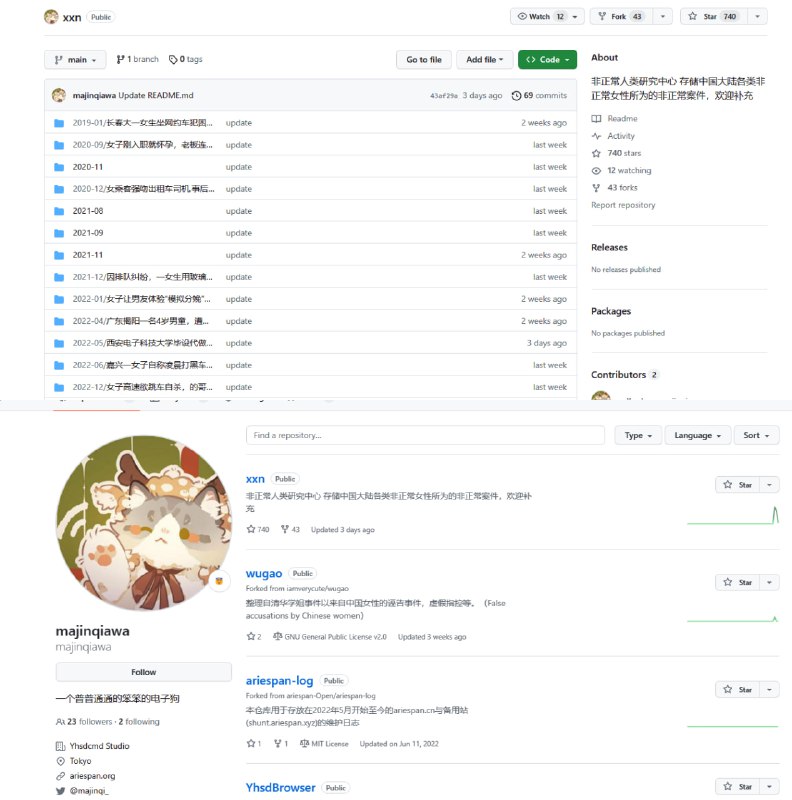Open the Sort dropdown
Screen dimensions: 792x800
[756, 435]
